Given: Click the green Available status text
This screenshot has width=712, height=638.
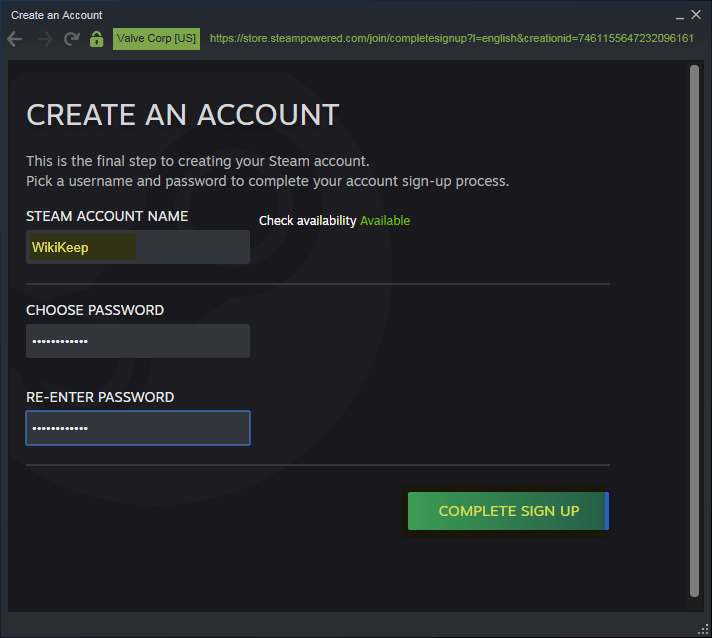Looking at the screenshot, I should tap(385, 221).
